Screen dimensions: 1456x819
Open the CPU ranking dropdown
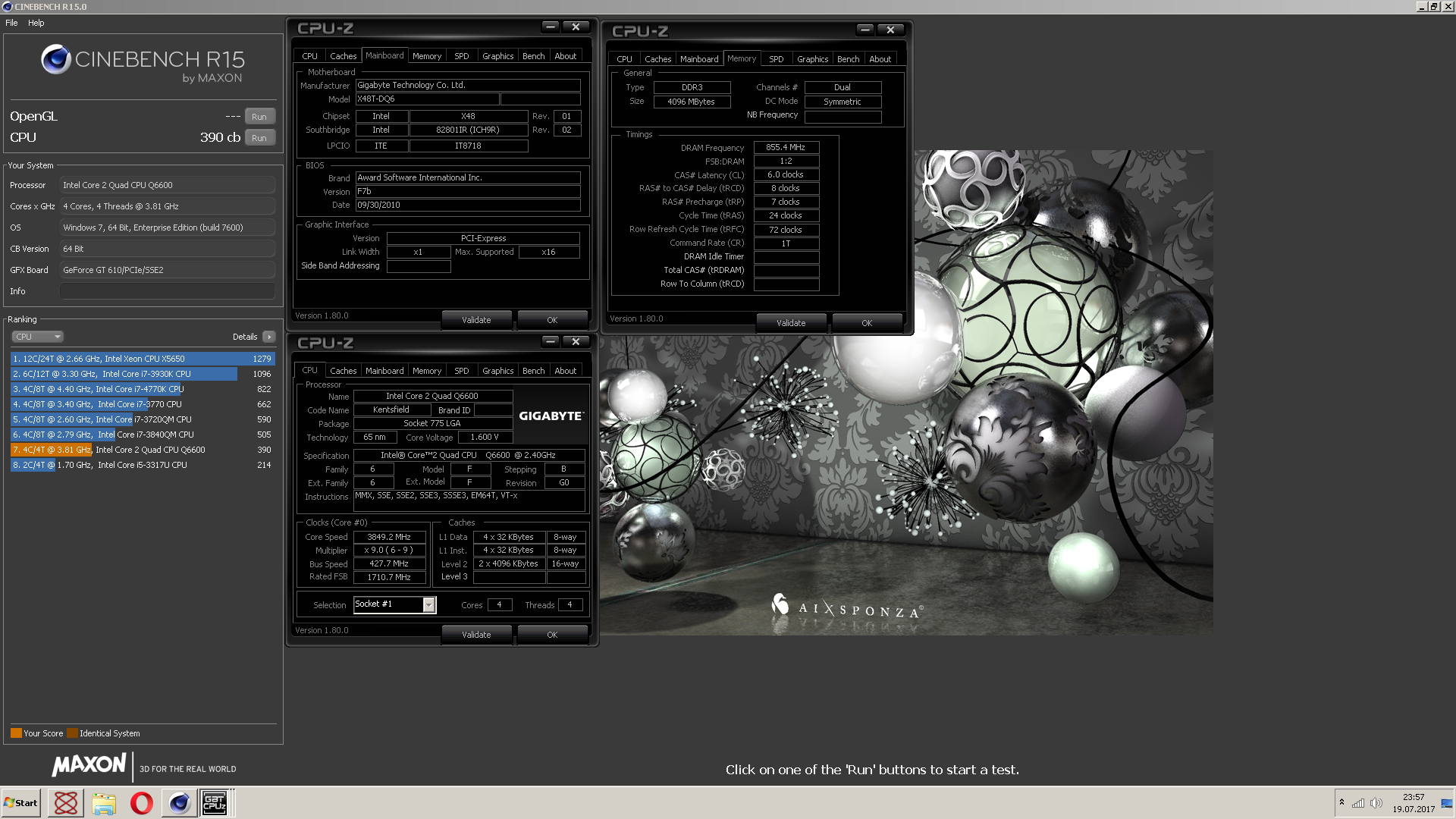(37, 337)
